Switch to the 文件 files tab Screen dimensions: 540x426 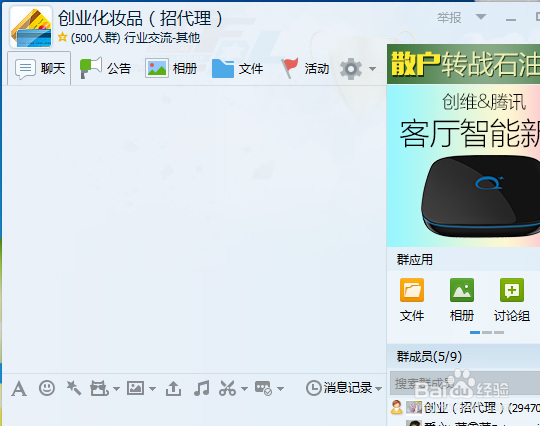[x=237, y=68]
